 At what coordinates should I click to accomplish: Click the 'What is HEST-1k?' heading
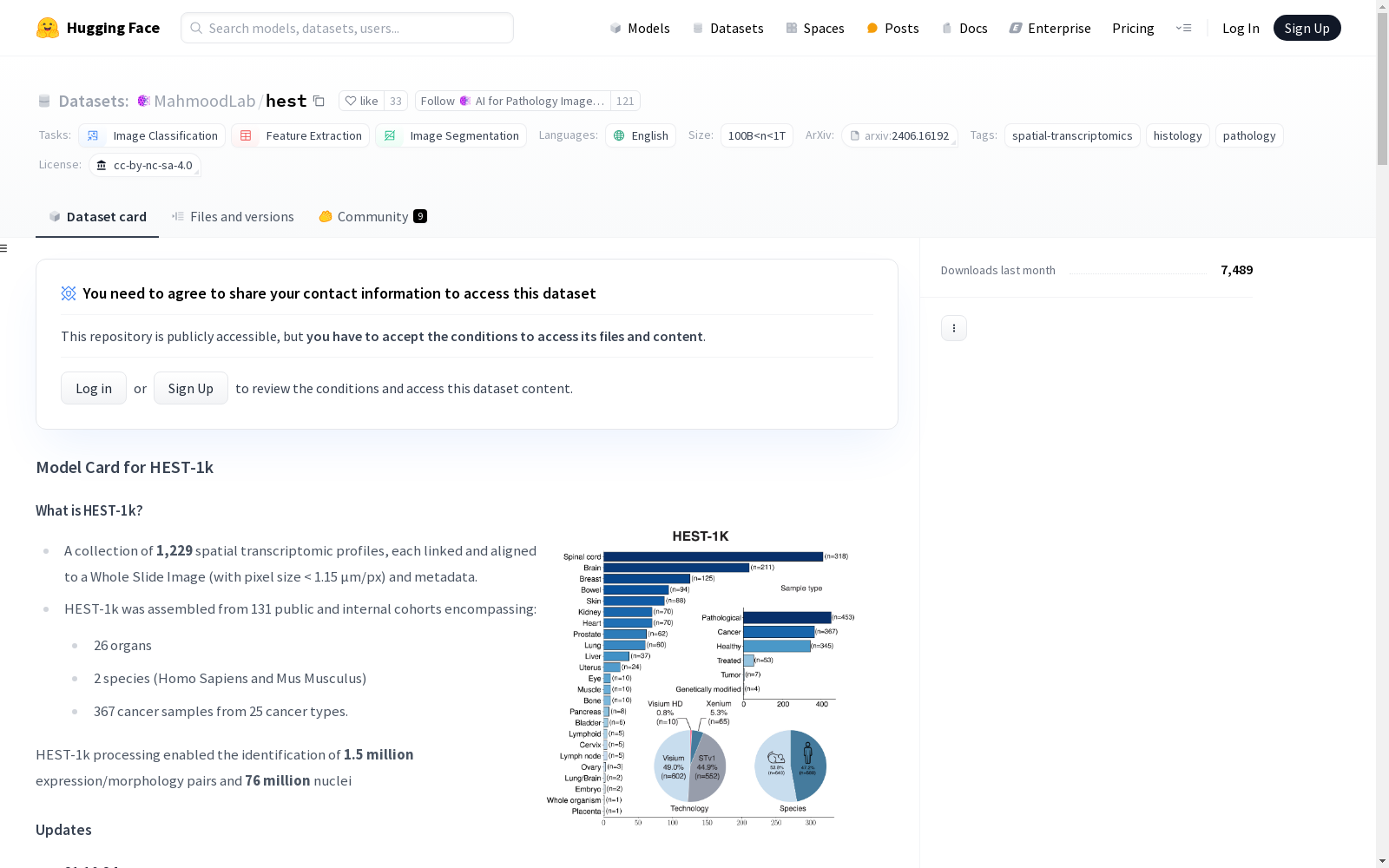coord(89,510)
